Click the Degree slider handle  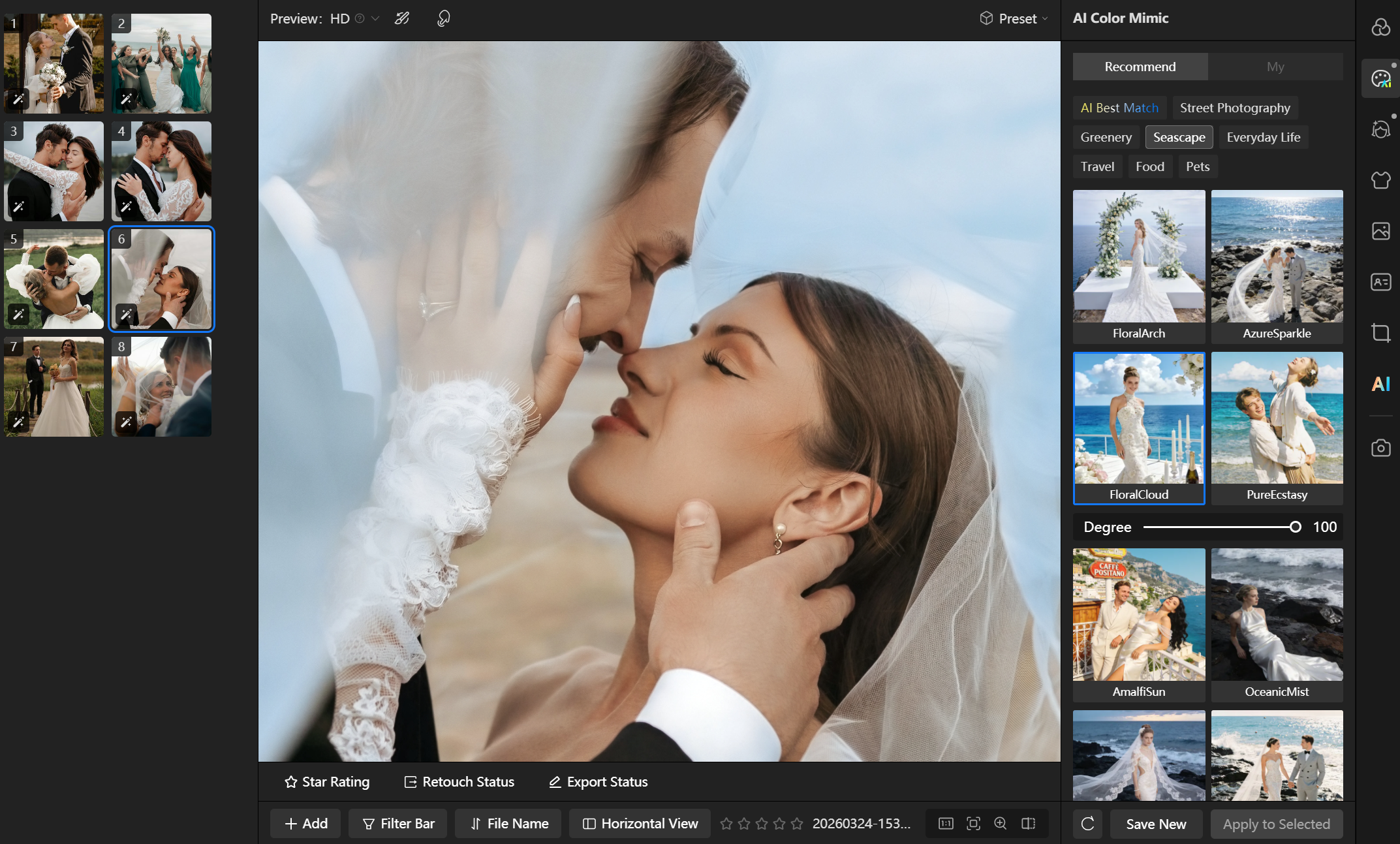[x=1295, y=527]
